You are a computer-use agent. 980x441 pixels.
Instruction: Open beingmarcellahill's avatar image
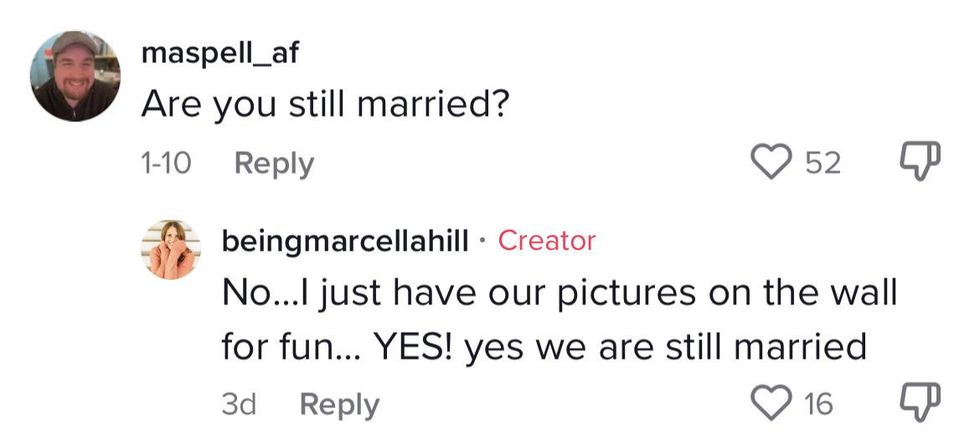(170, 249)
